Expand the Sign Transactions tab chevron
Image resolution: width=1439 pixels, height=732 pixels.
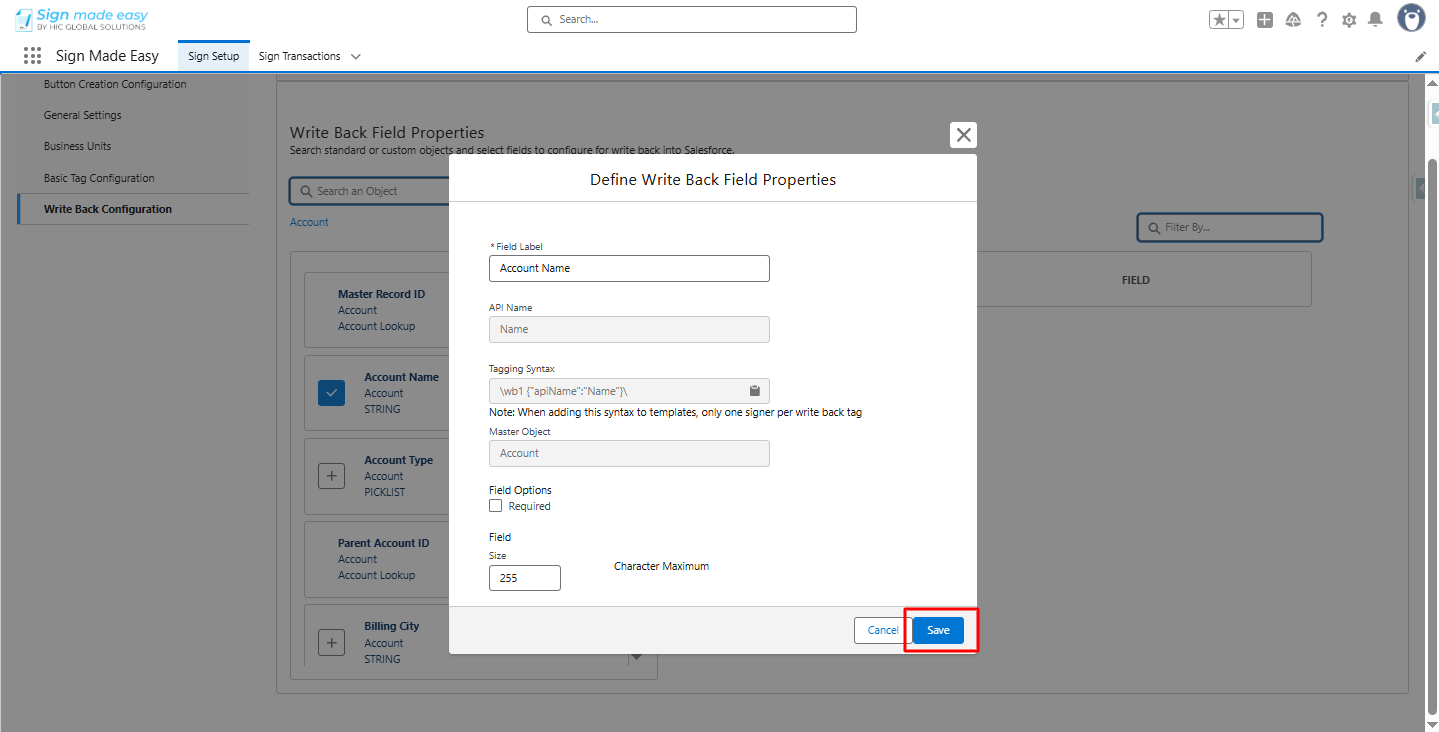356,57
